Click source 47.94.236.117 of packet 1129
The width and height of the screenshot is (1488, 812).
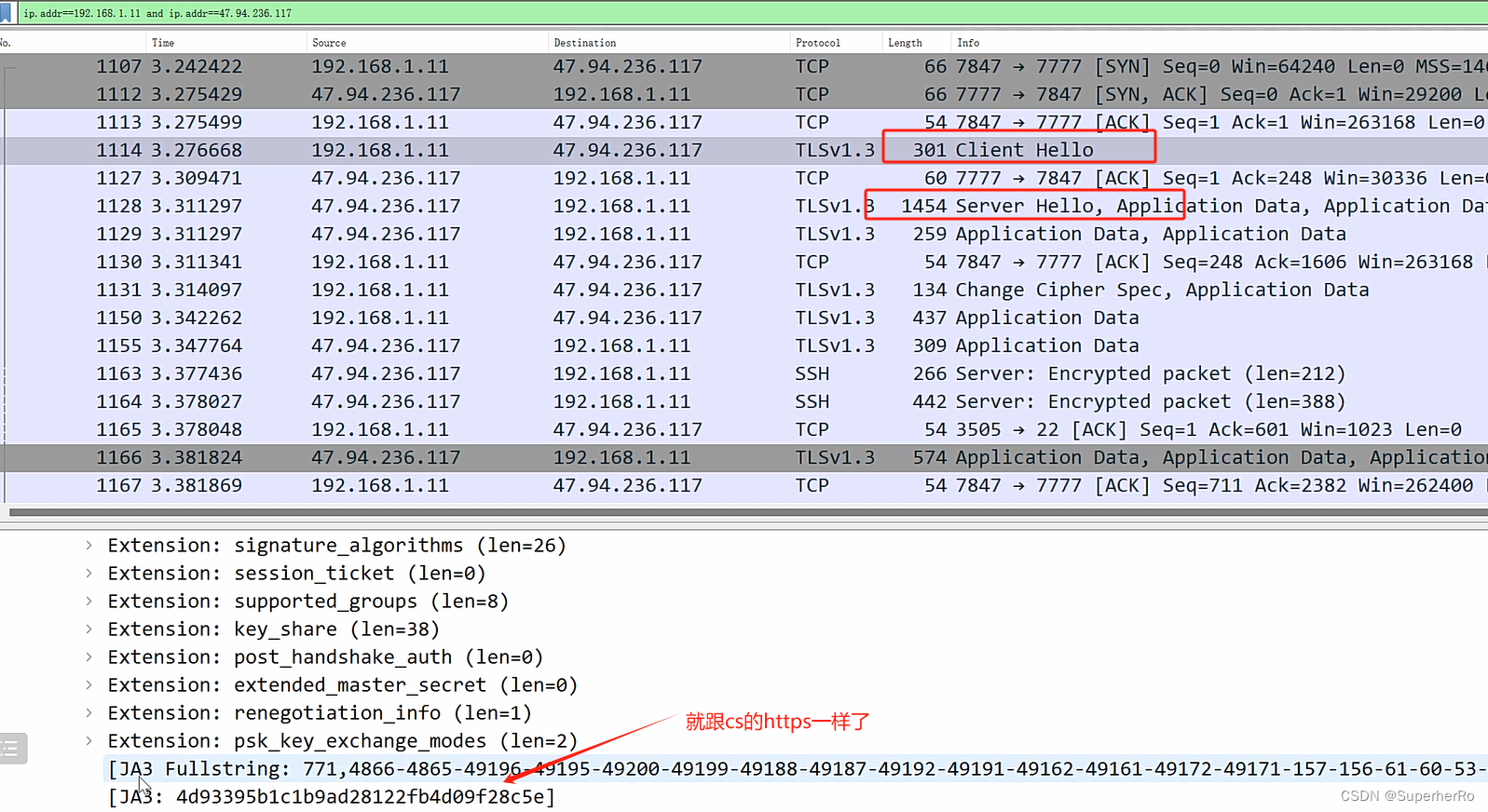click(386, 235)
